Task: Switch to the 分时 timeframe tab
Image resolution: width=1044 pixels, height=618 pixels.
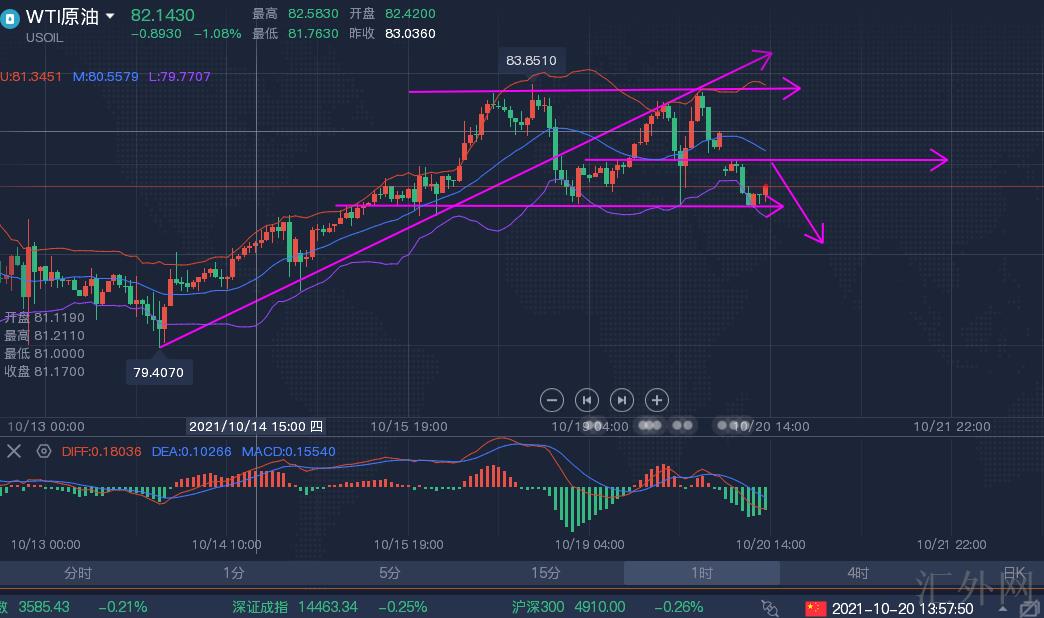Action: point(78,573)
